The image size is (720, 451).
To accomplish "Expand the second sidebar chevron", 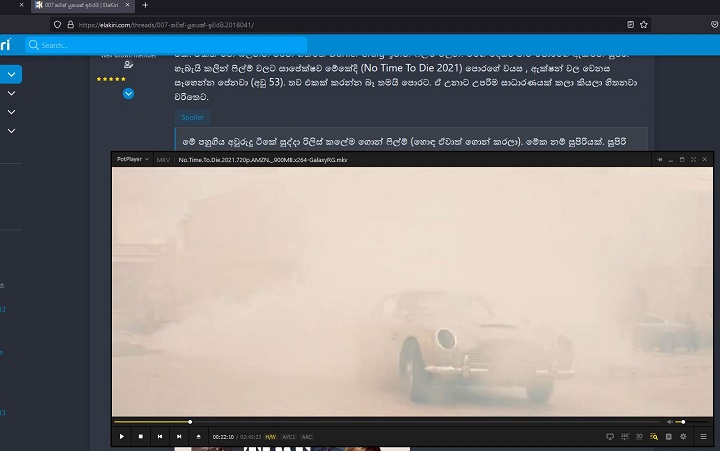I will [11, 93].
